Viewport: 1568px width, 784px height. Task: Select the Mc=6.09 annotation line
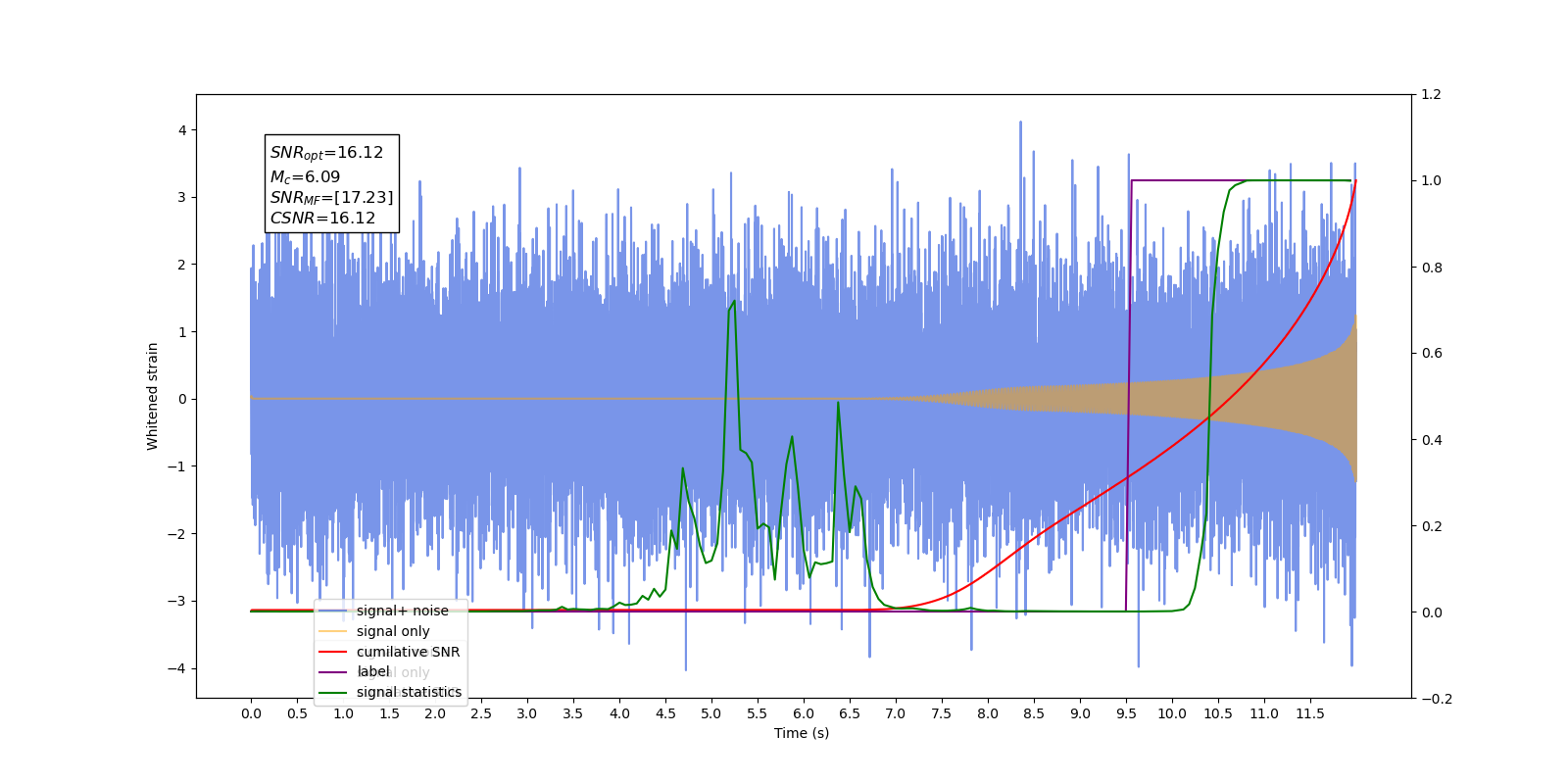pyautogui.click(x=305, y=177)
